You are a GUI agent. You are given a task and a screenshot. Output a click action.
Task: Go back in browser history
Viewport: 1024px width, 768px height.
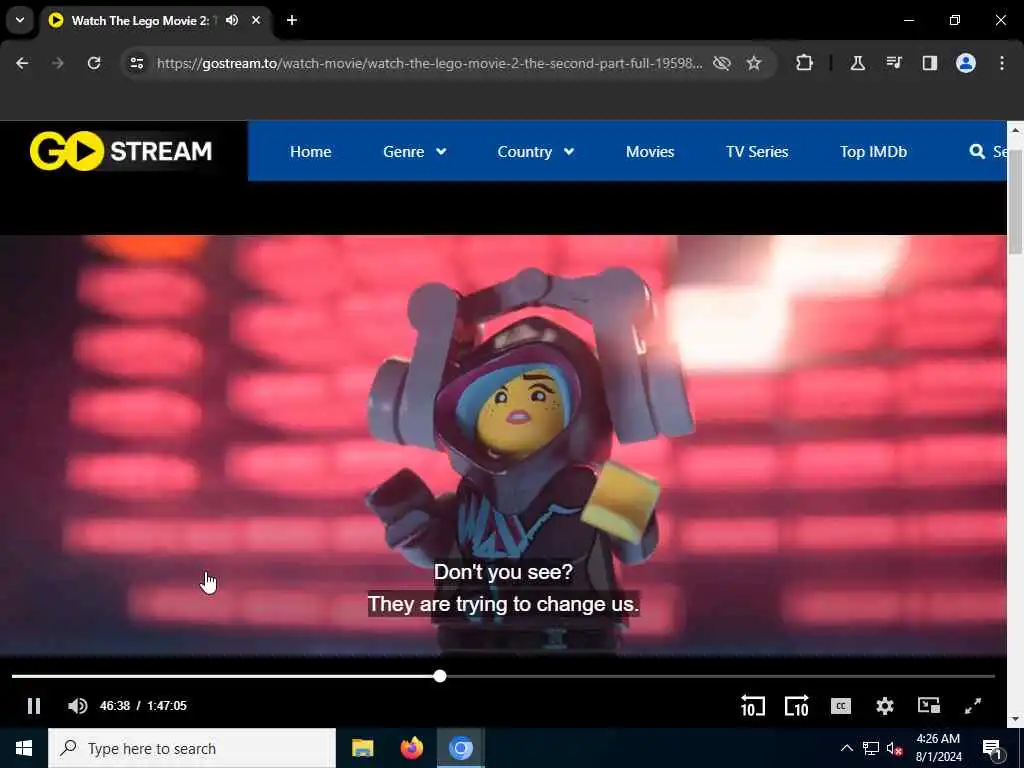pyautogui.click(x=22, y=63)
